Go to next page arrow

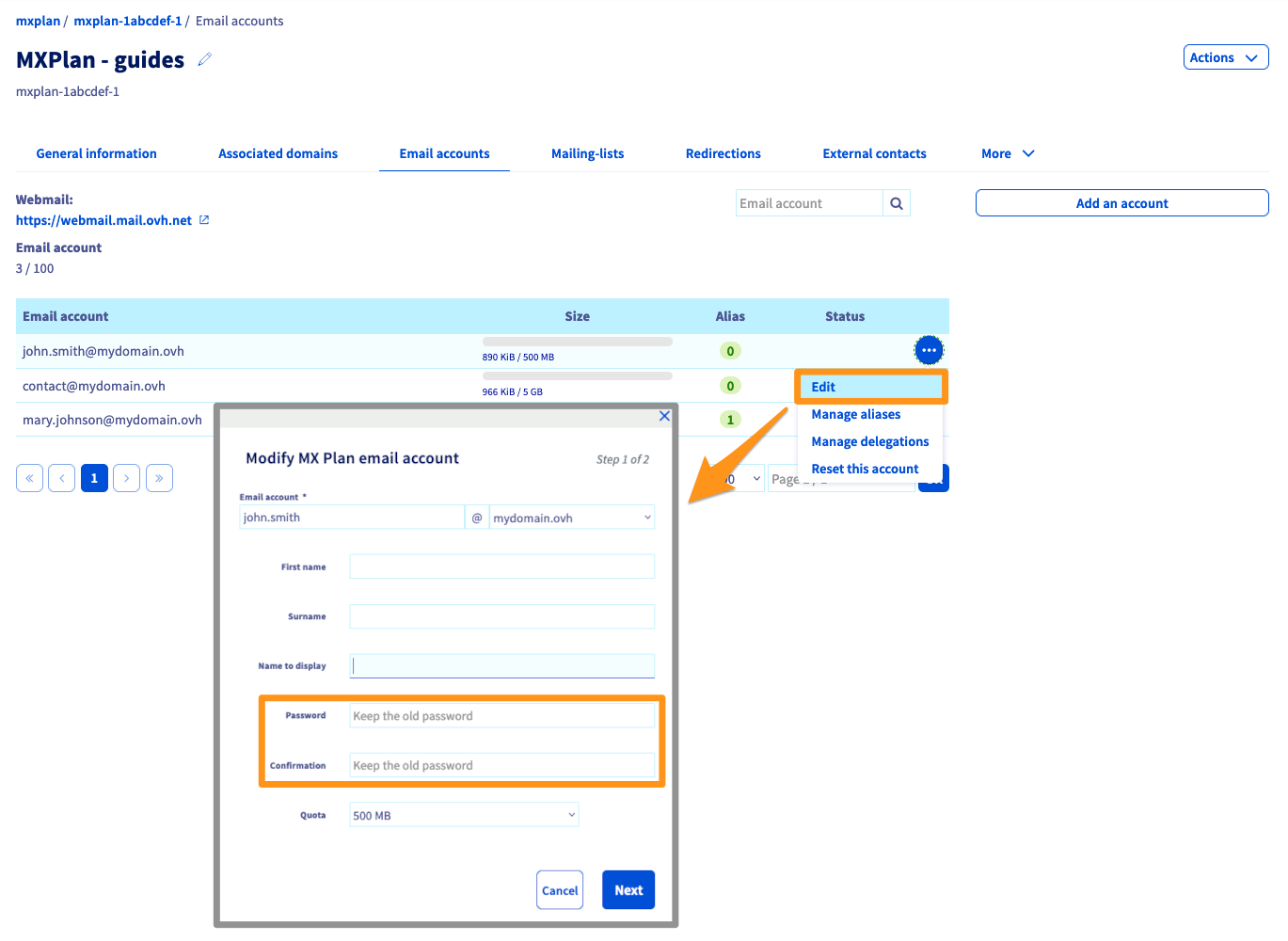click(x=126, y=478)
